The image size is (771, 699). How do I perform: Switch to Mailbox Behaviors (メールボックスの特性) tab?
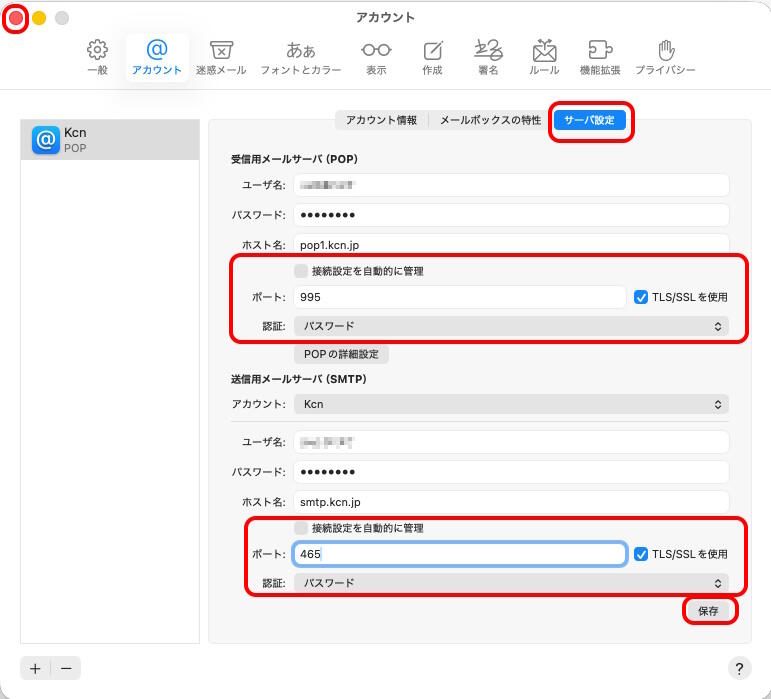pyautogui.click(x=490, y=120)
